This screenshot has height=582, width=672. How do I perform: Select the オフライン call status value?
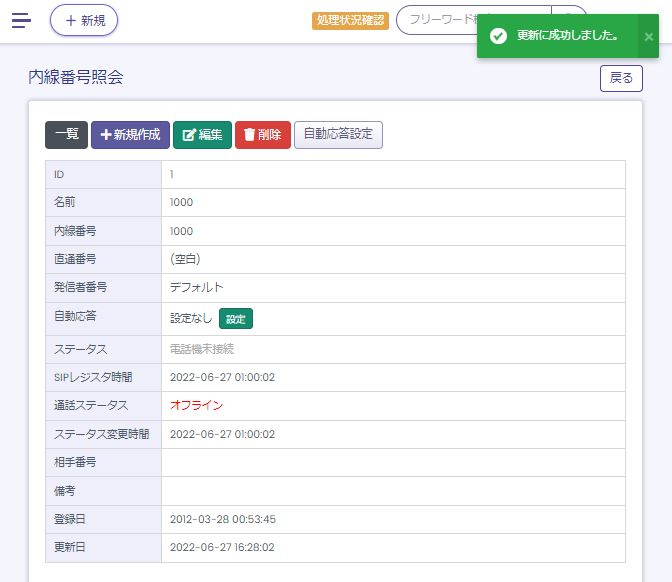(x=197, y=405)
